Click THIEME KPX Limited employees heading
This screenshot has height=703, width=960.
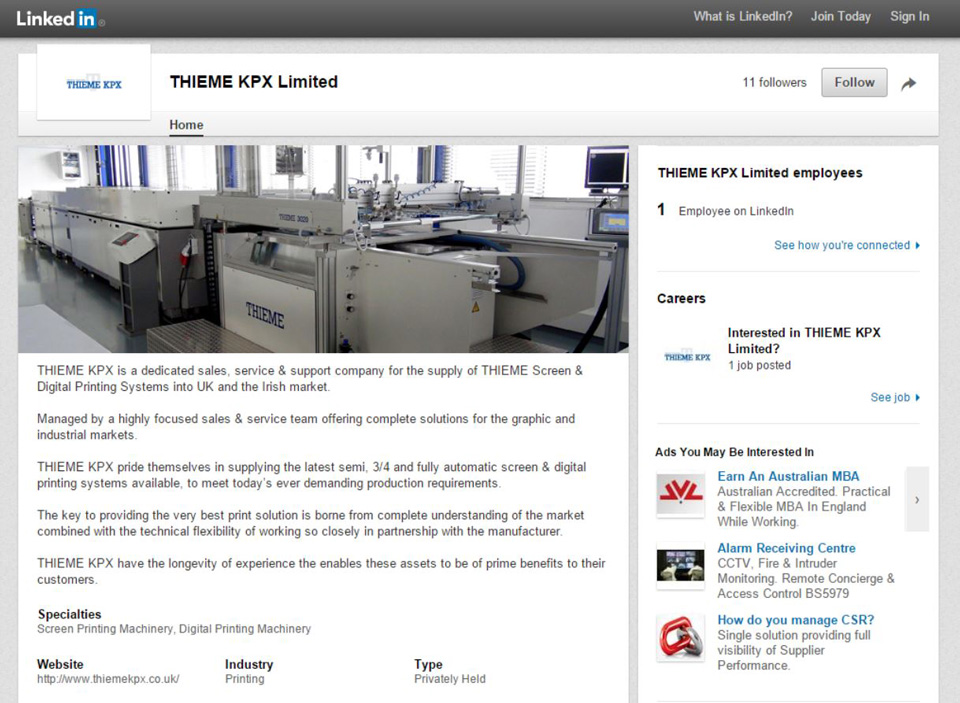click(760, 173)
